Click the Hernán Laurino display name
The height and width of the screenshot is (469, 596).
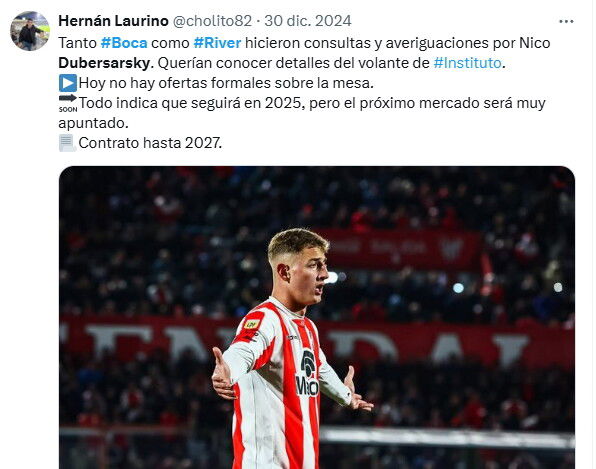[113, 21]
